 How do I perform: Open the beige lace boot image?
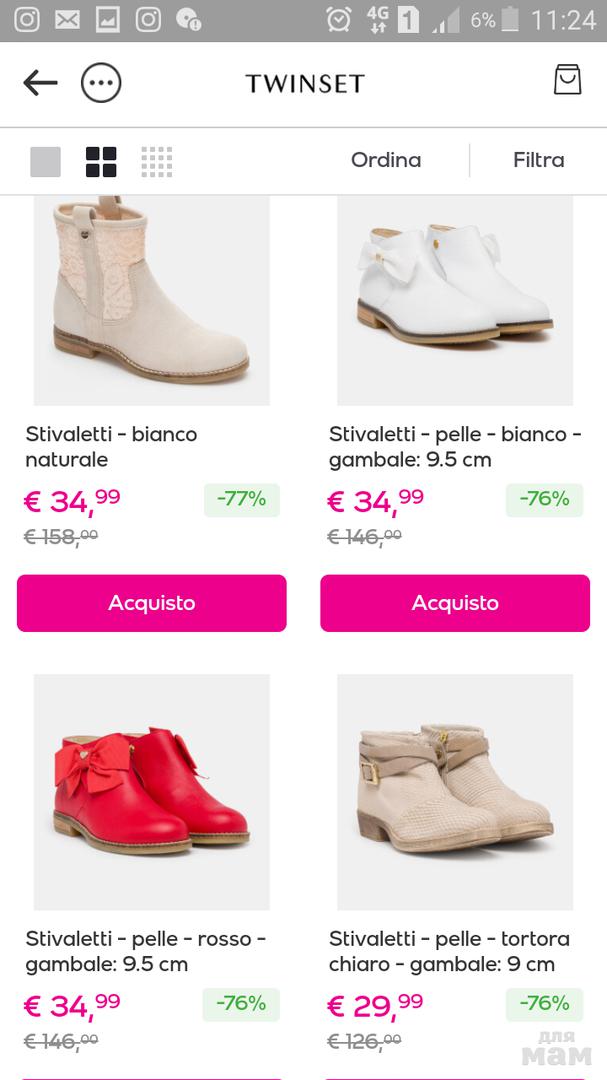coord(152,300)
